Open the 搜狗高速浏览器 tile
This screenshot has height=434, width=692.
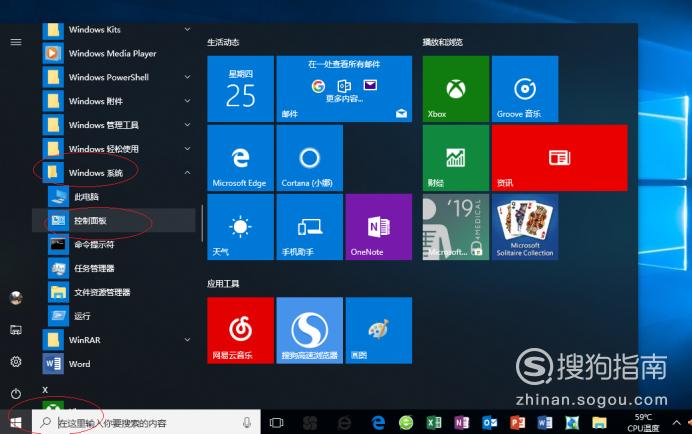[310, 330]
